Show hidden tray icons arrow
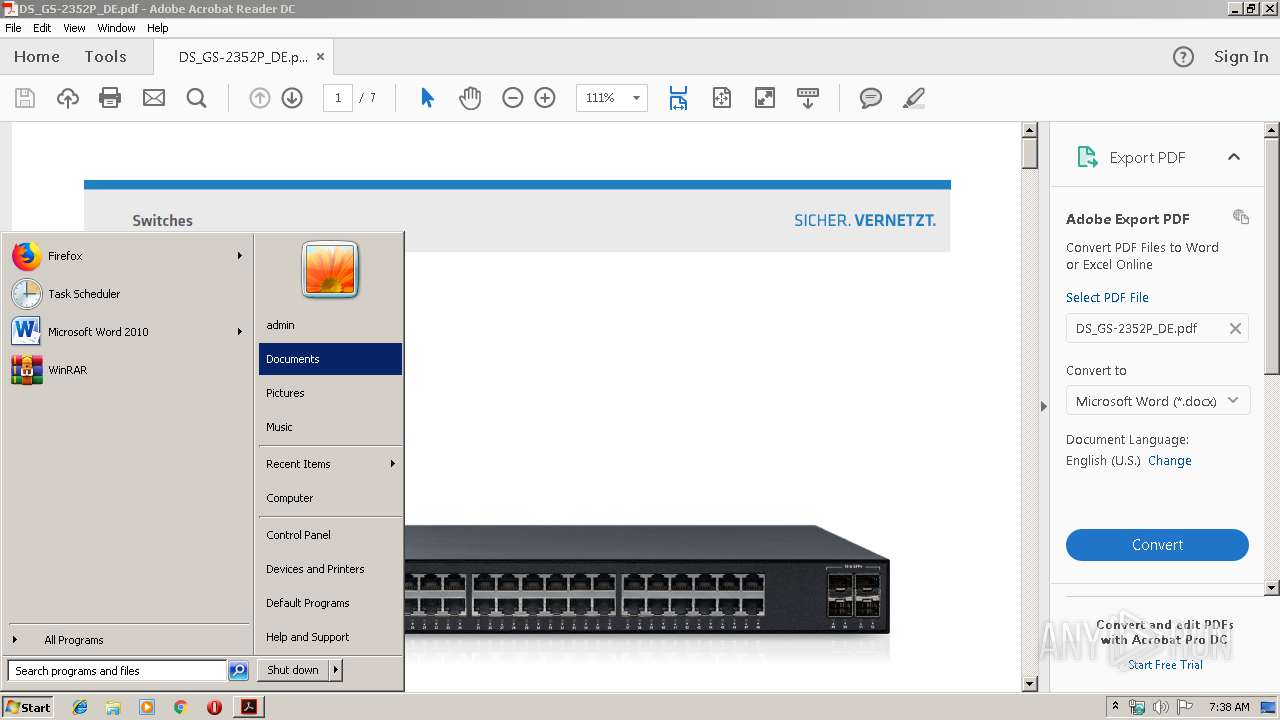 1115,706
